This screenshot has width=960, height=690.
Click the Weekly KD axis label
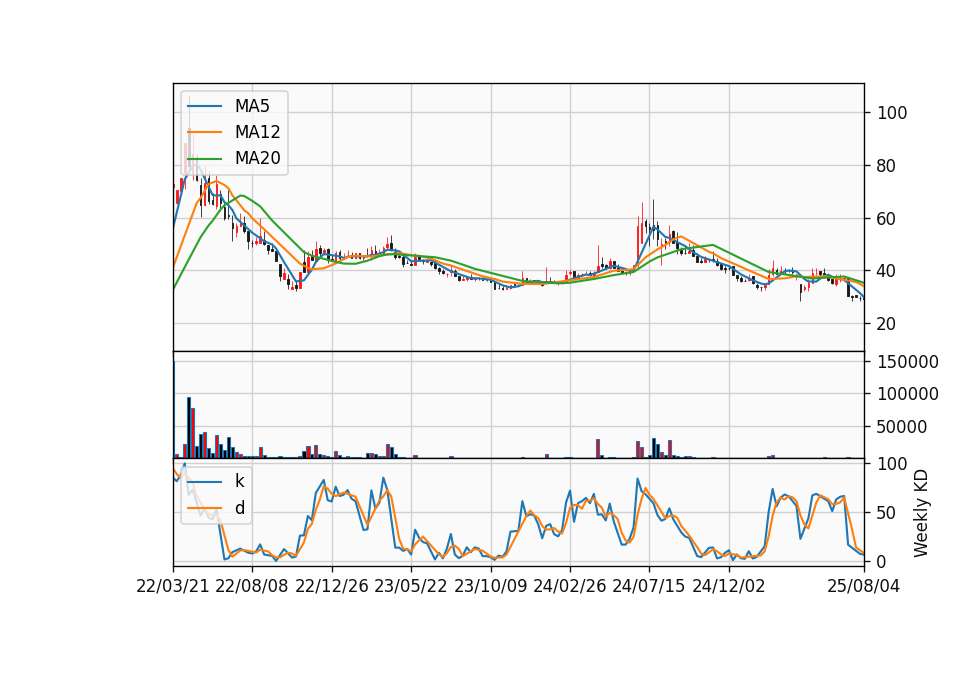pyautogui.click(x=921, y=513)
